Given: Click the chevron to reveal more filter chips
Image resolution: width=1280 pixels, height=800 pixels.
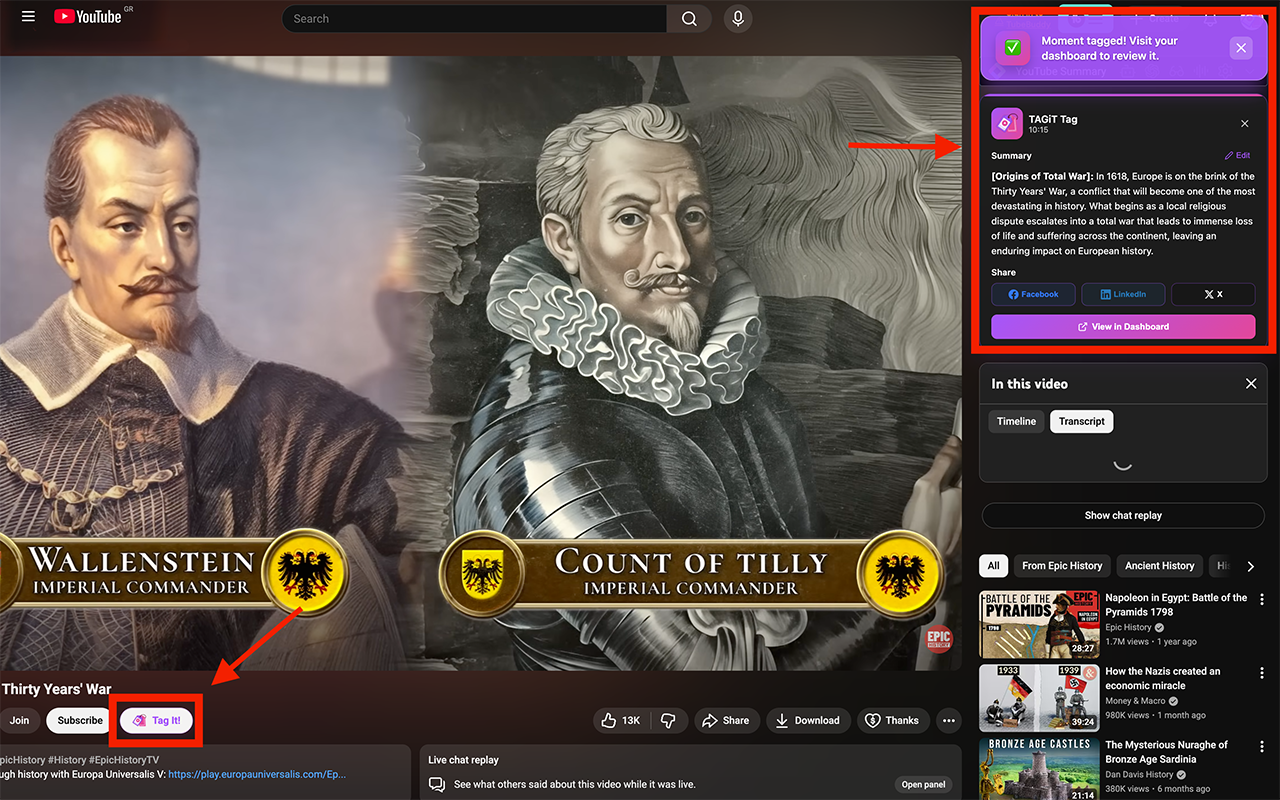Looking at the screenshot, I should coord(1251,565).
